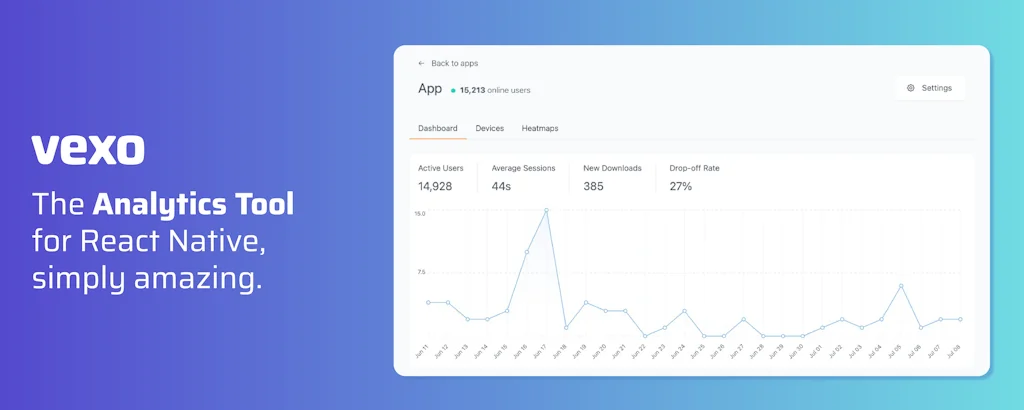Select the Jun 11 data point

428,302
